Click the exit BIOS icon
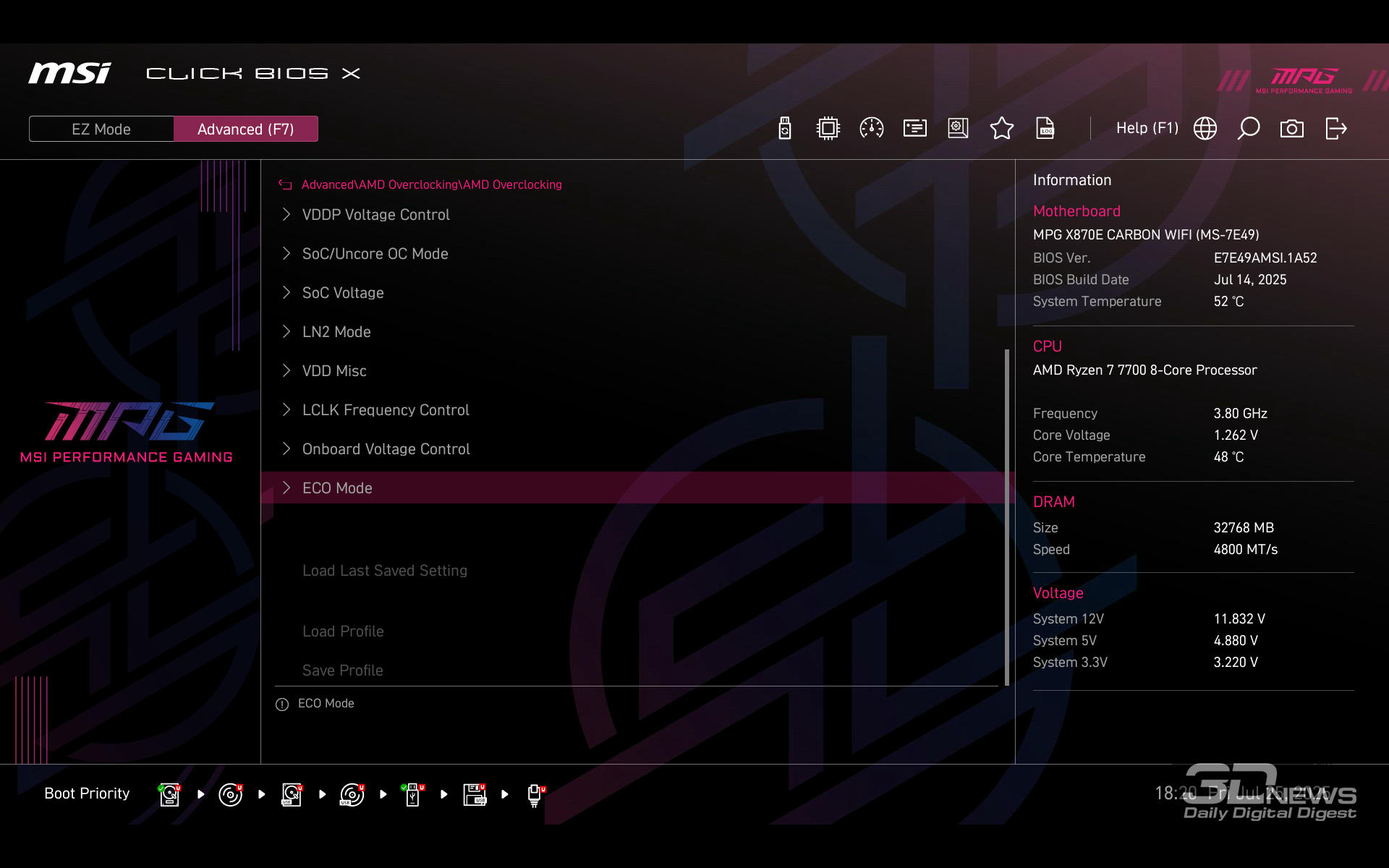 1335,129
